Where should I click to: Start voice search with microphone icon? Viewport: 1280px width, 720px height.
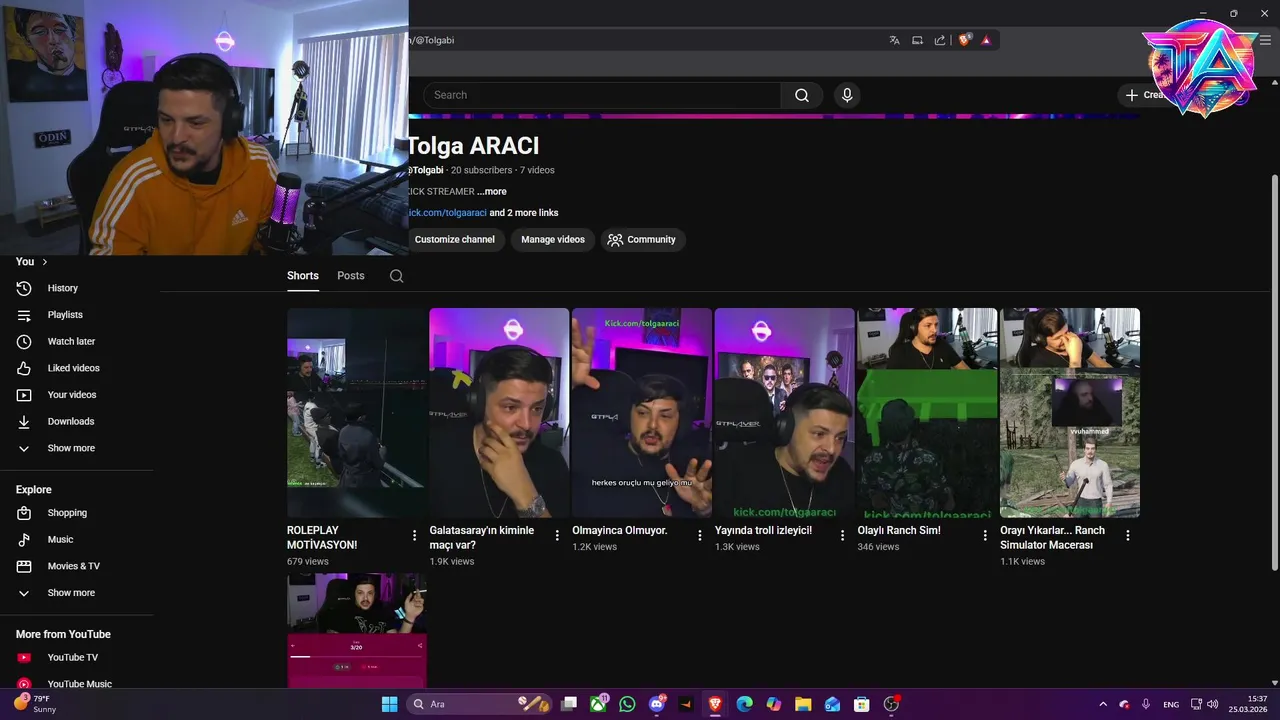847,95
